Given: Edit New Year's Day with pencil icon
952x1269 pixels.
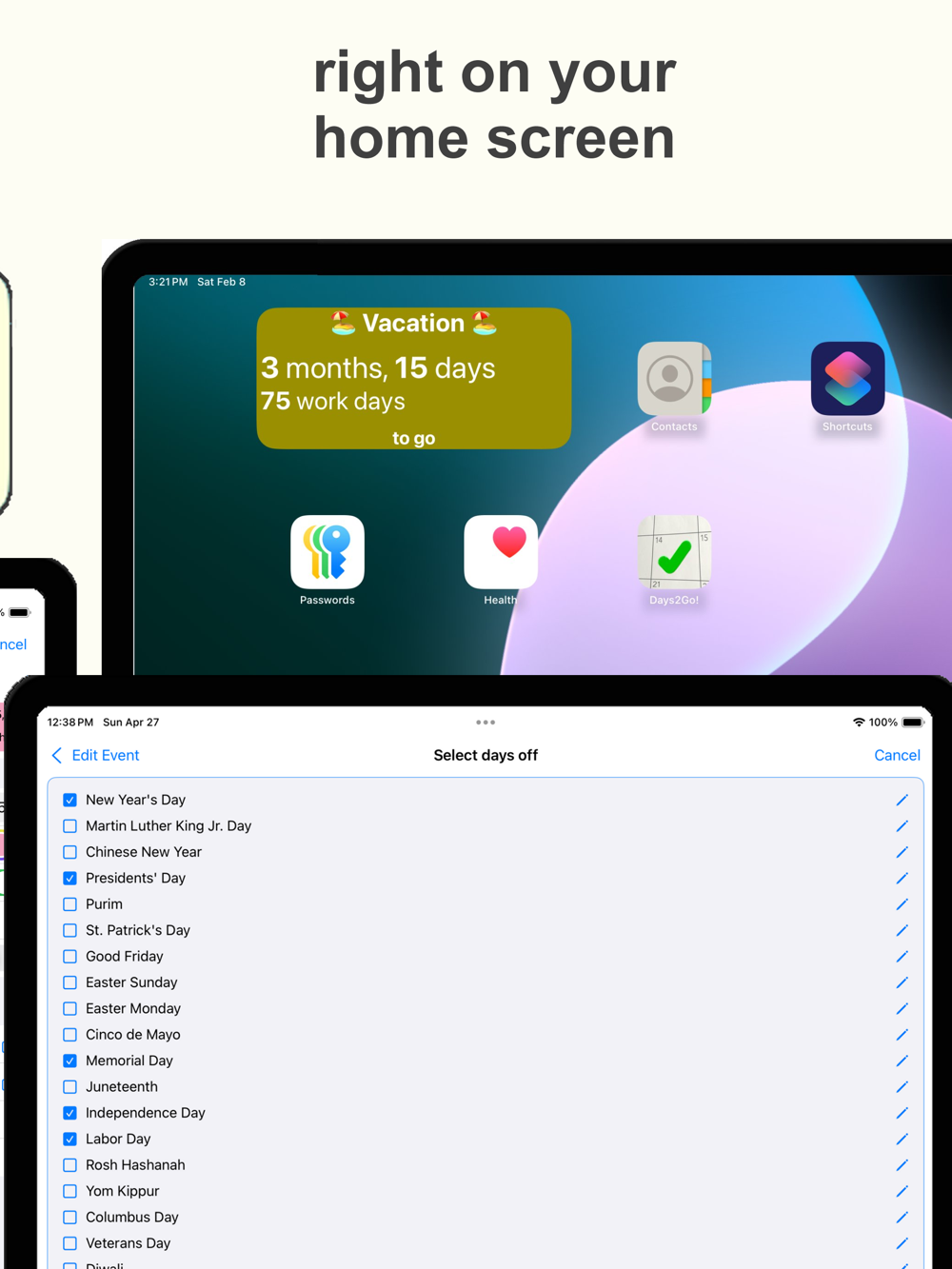Looking at the screenshot, I should pos(902,800).
